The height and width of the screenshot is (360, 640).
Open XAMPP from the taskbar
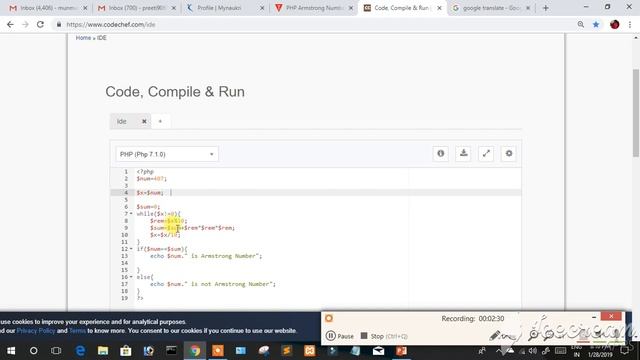[310, 351]
